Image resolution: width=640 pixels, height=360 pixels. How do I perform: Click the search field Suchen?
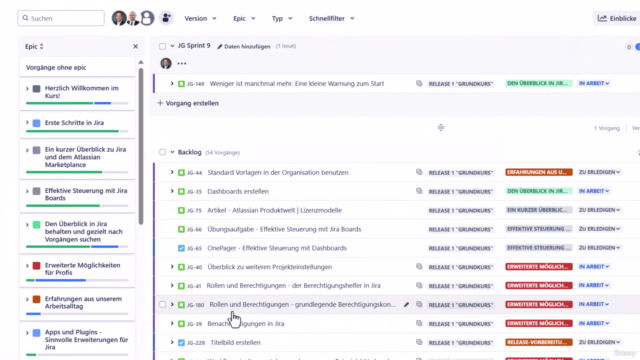tap(61, 18)
